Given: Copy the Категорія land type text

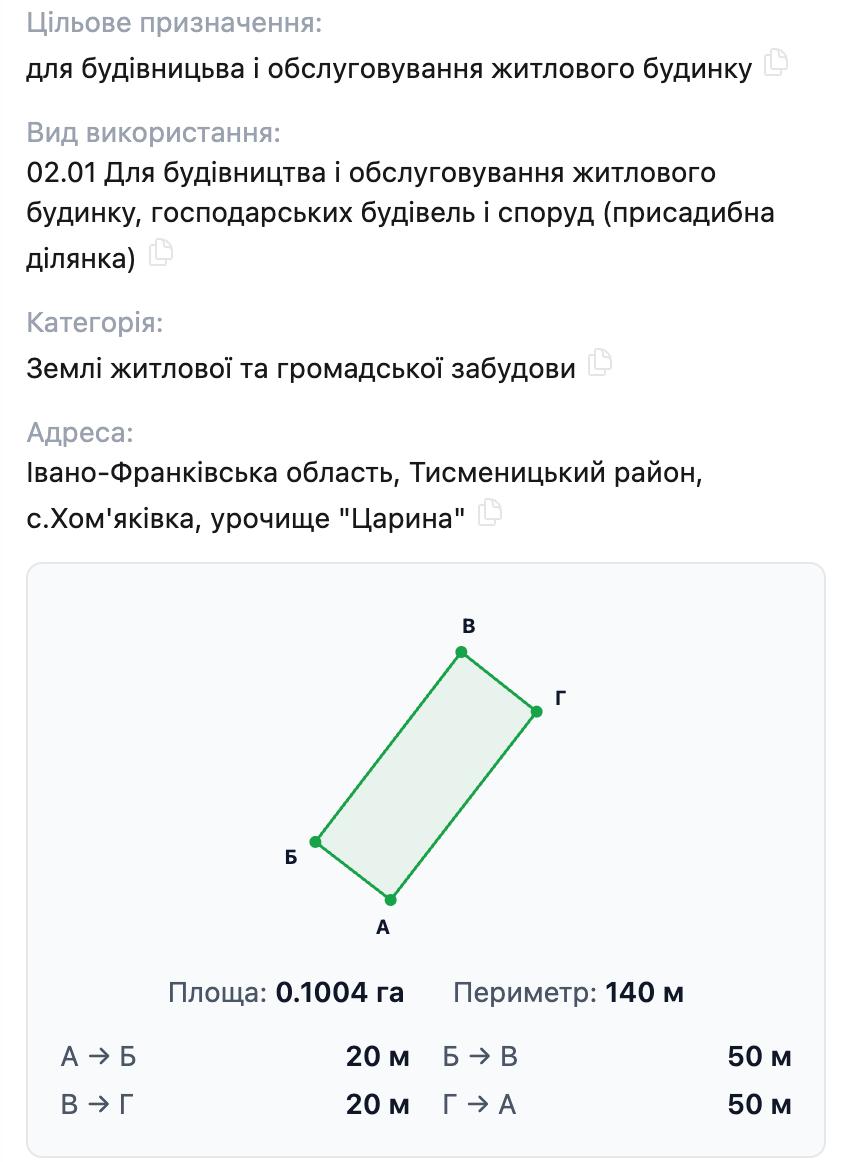Looking at the screenshot, I should [x=600, y=362].
